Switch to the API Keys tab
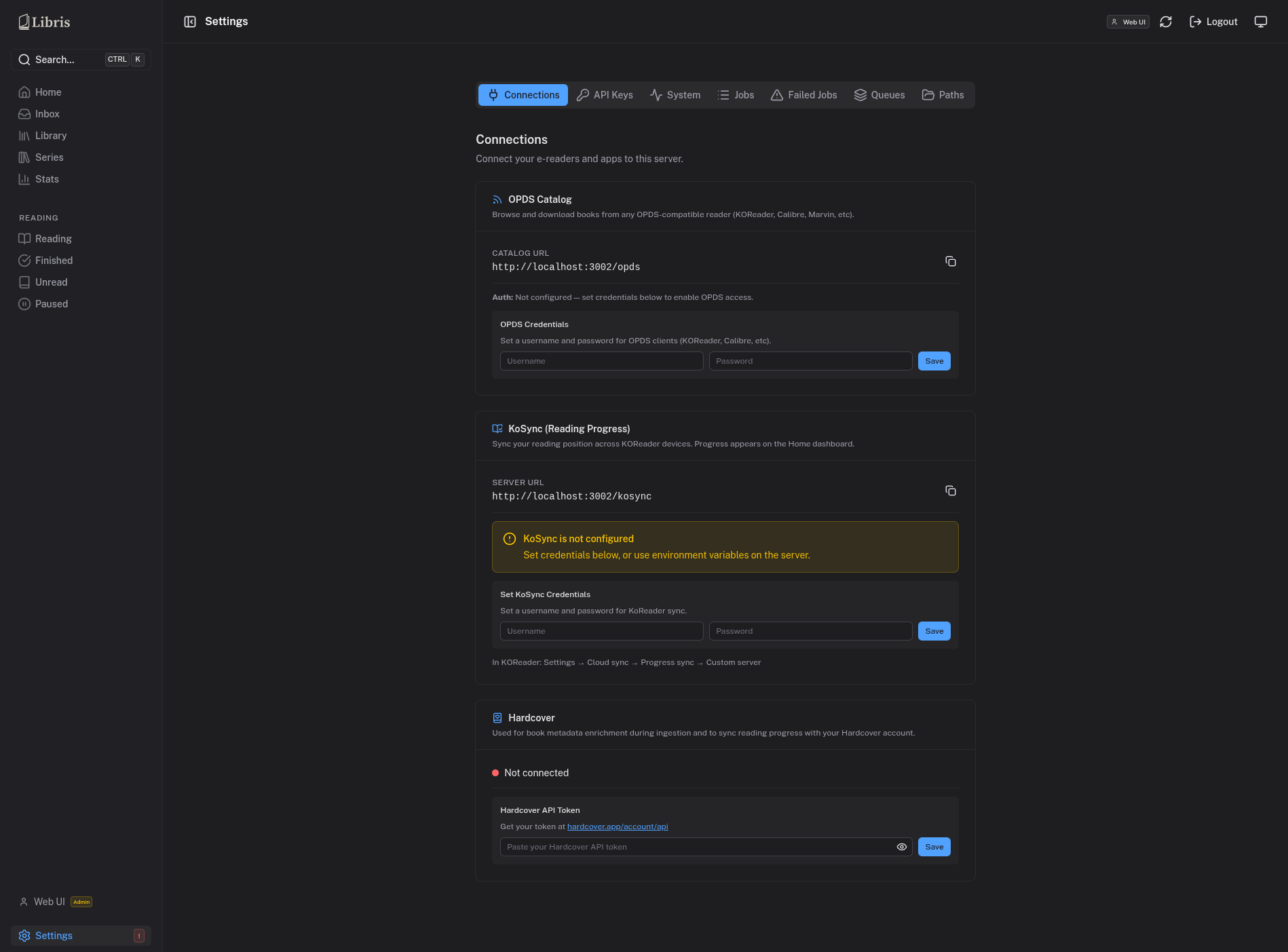This screenshot has height=952, width=1288. click(x=605, y=95)
